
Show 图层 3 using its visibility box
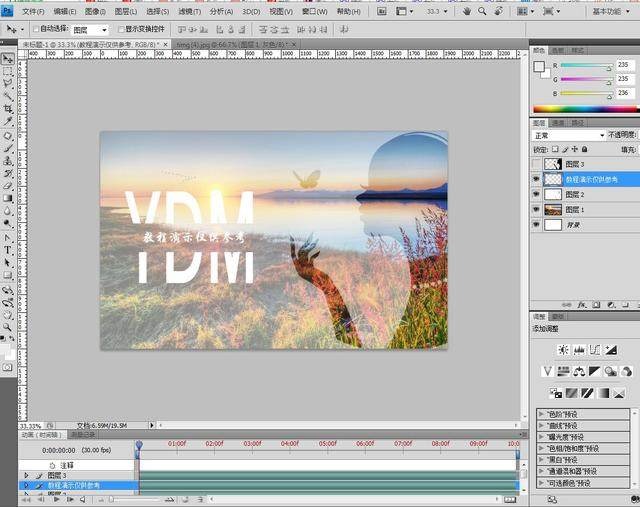coord(538,164)
